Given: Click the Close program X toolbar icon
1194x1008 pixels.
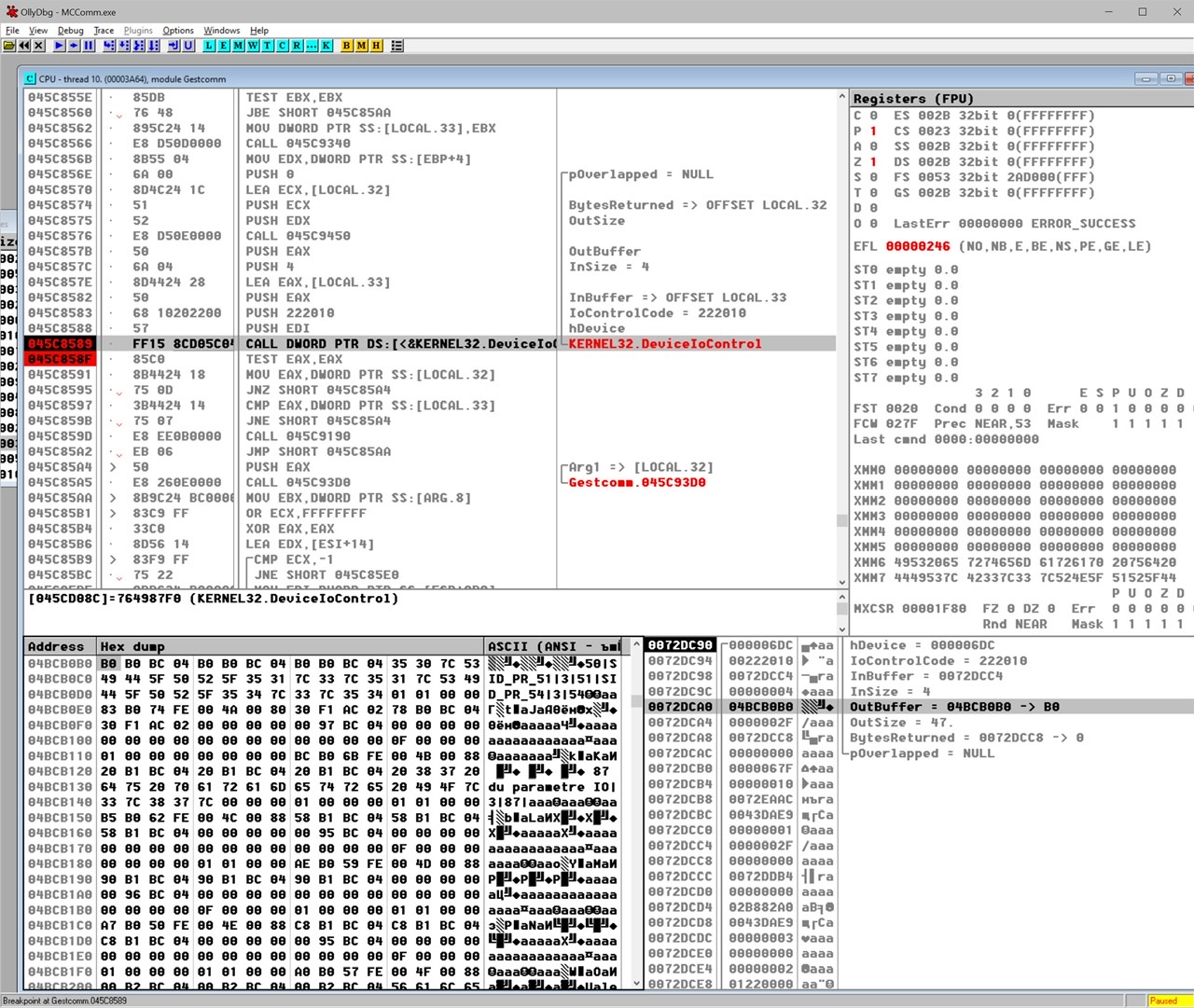Looking at the screenshot, I should tap(38, 46).
